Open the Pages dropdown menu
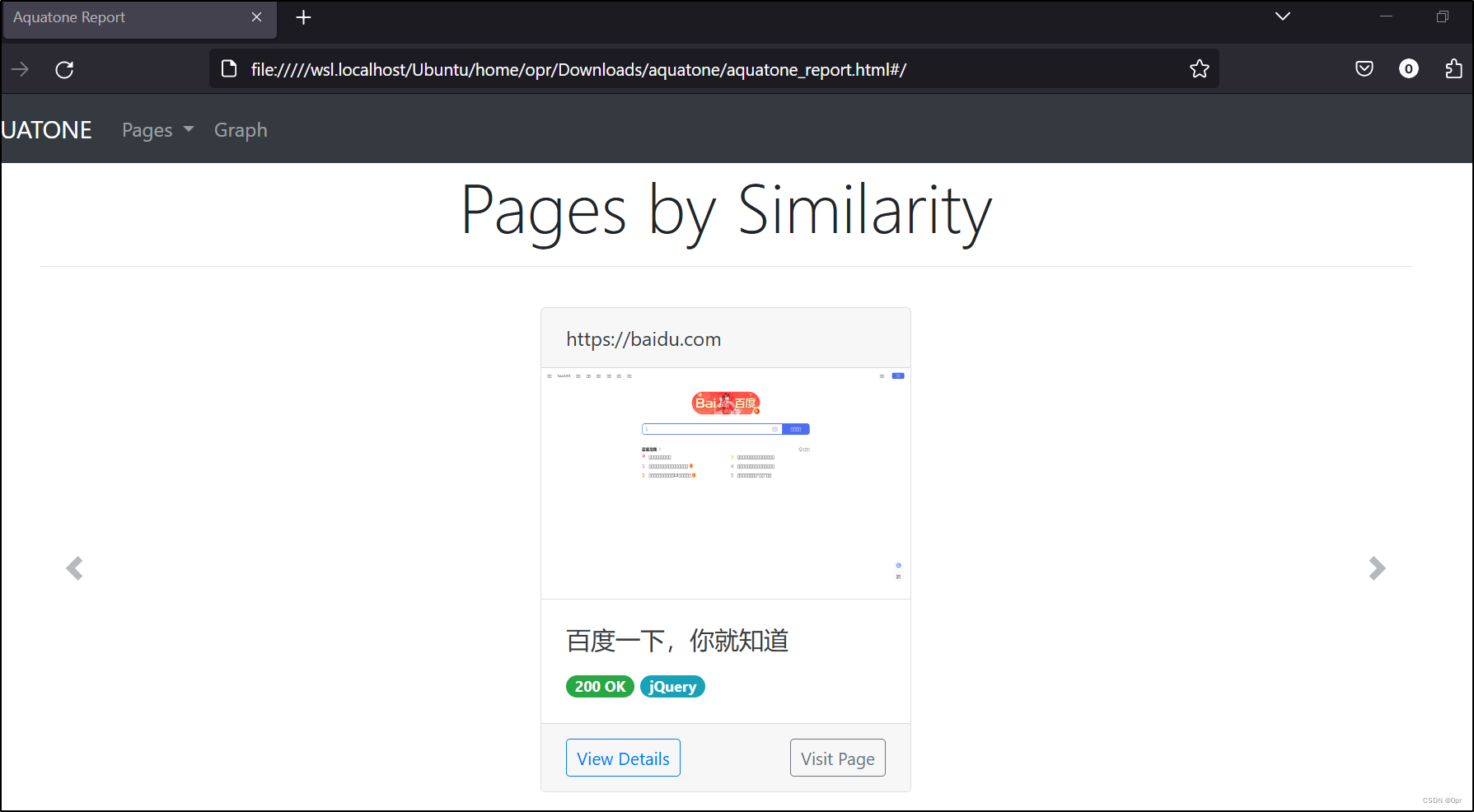The height and width of the screenshot is (812, 1474). click(x=157, y=130)
